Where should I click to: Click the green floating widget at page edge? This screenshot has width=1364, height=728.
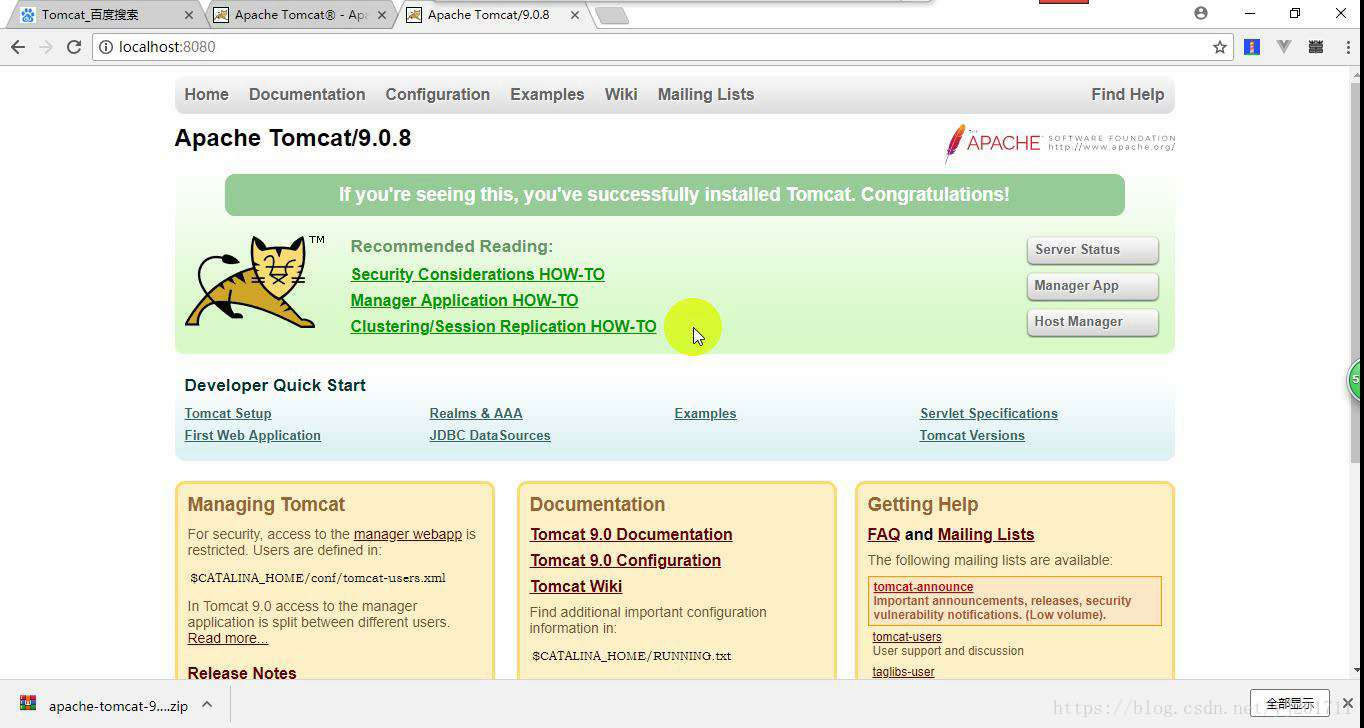[x=1356, y=380]
